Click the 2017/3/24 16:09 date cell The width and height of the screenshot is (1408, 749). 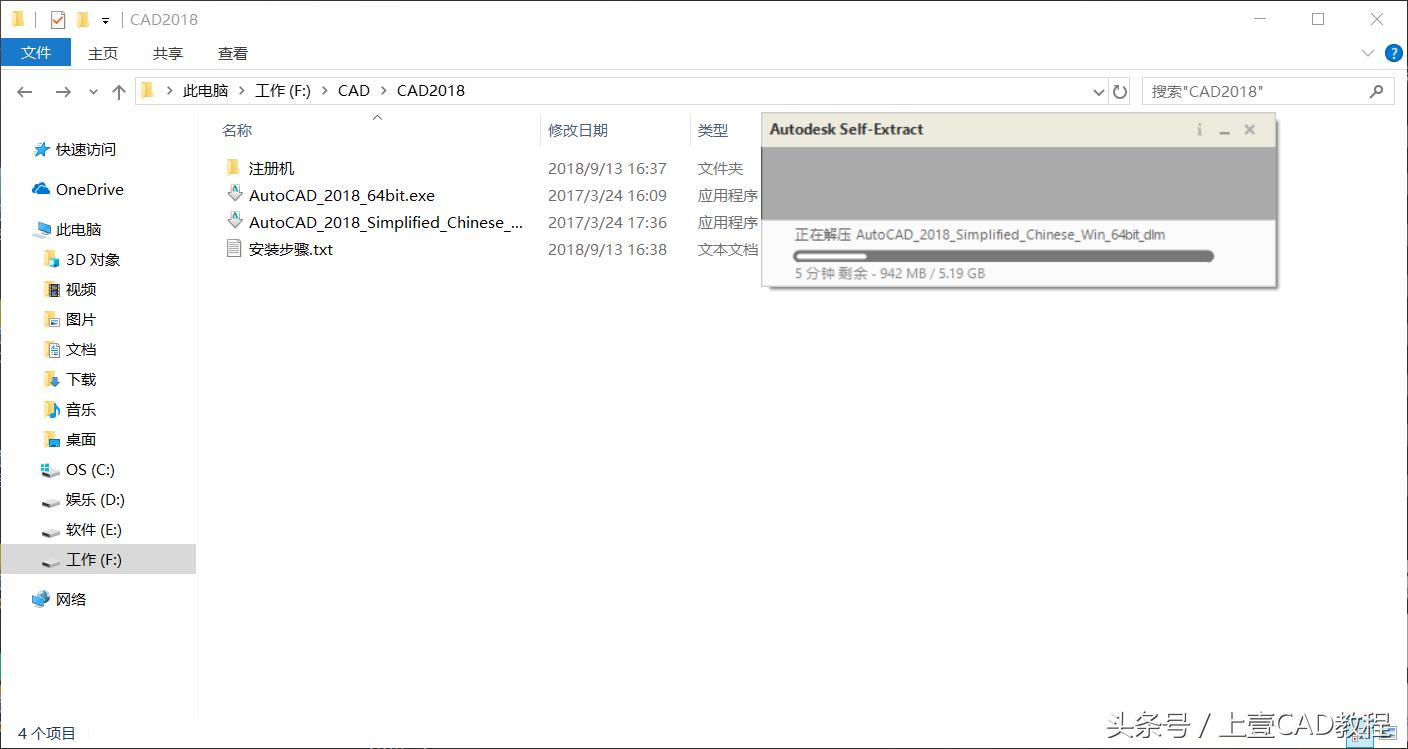coord(607,195)
